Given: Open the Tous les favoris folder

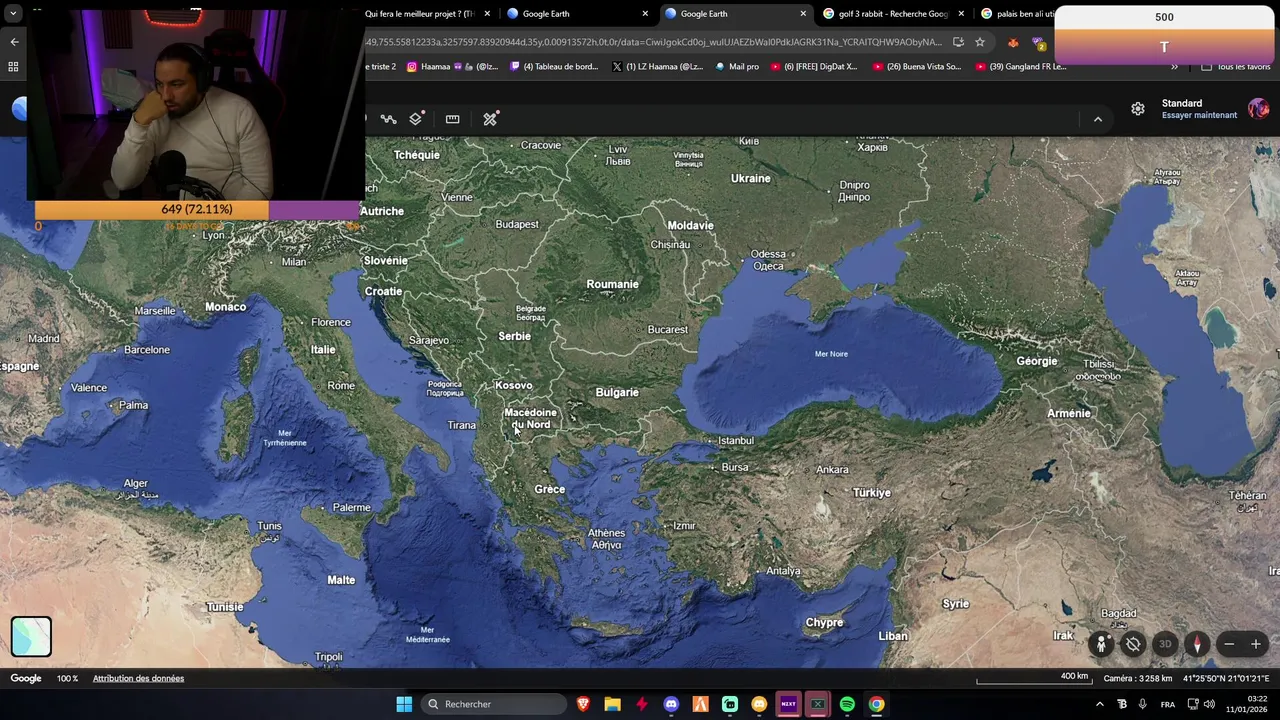Looking at the screenshot, I should point(1235,67).
